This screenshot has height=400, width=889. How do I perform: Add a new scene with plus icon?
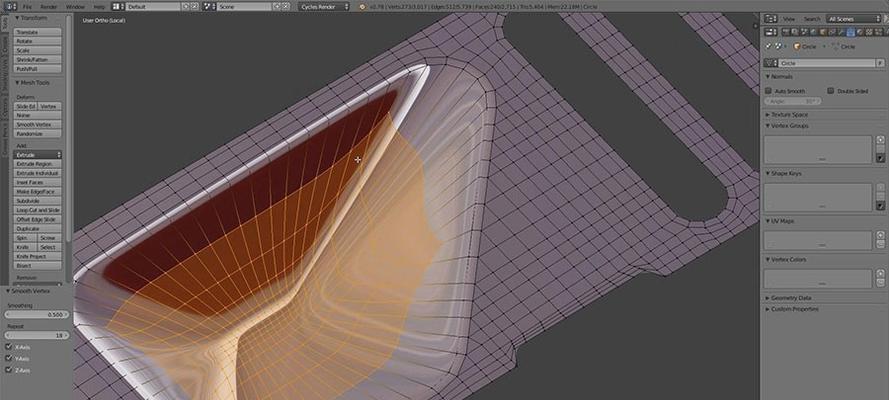(277, 7)
